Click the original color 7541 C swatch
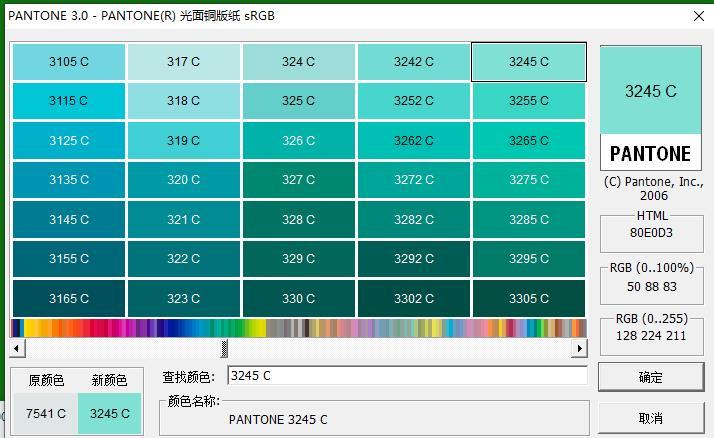The image size is (714, 438). (46, 413)
